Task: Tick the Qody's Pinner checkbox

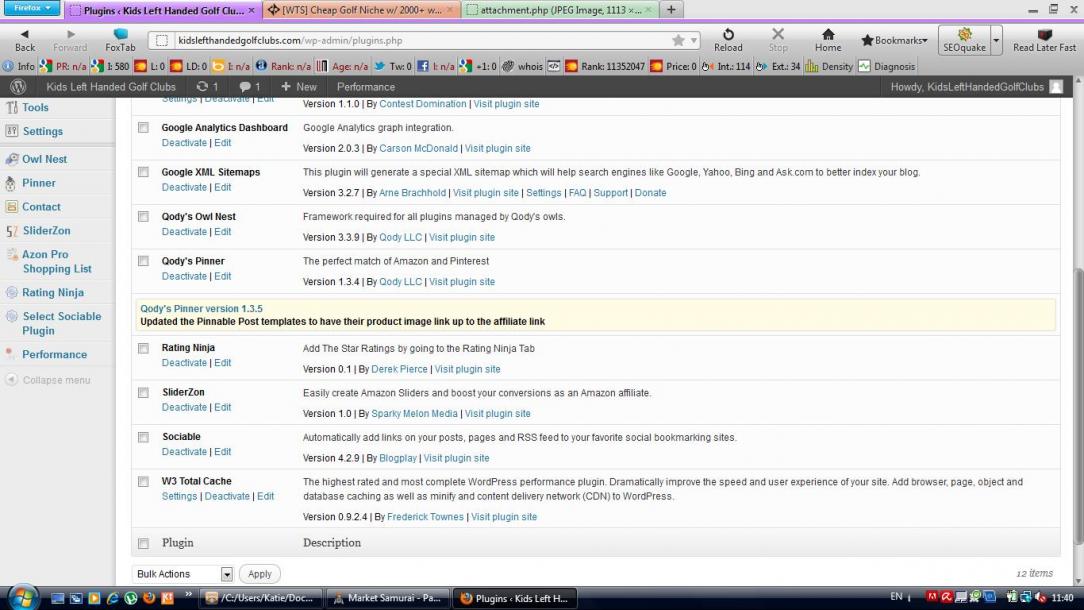Action: [143, 261]
